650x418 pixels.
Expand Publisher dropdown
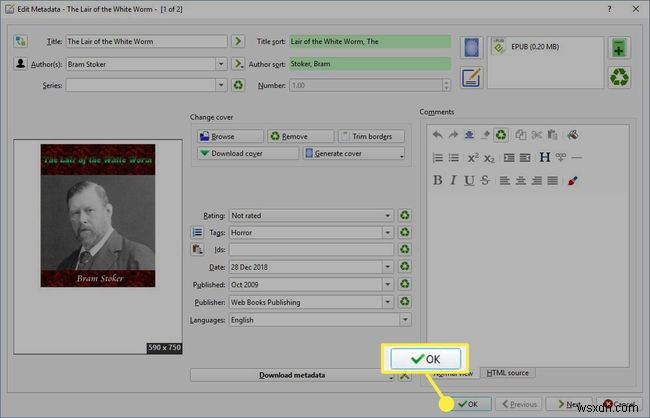click(388, 302)
